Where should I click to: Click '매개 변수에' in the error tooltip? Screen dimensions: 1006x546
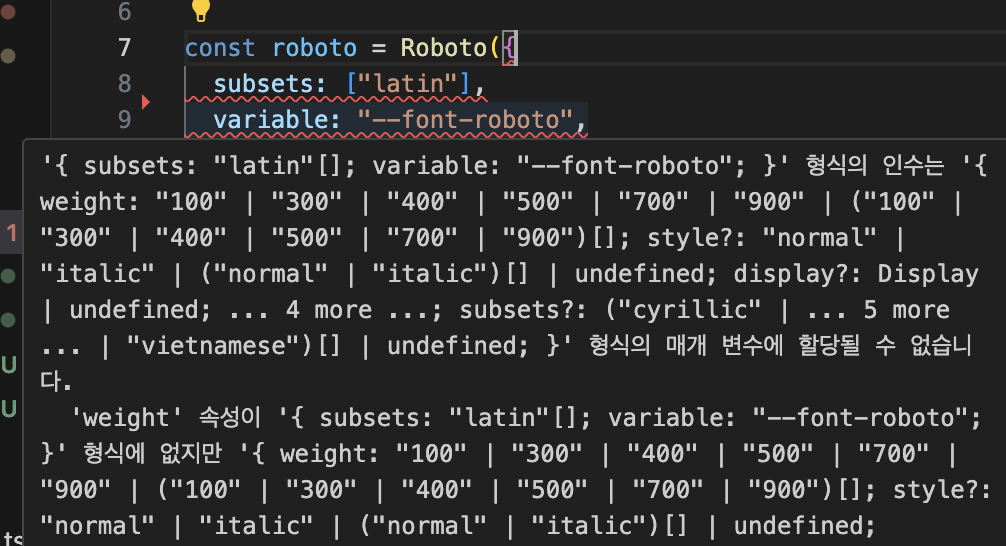coord(724,346)
